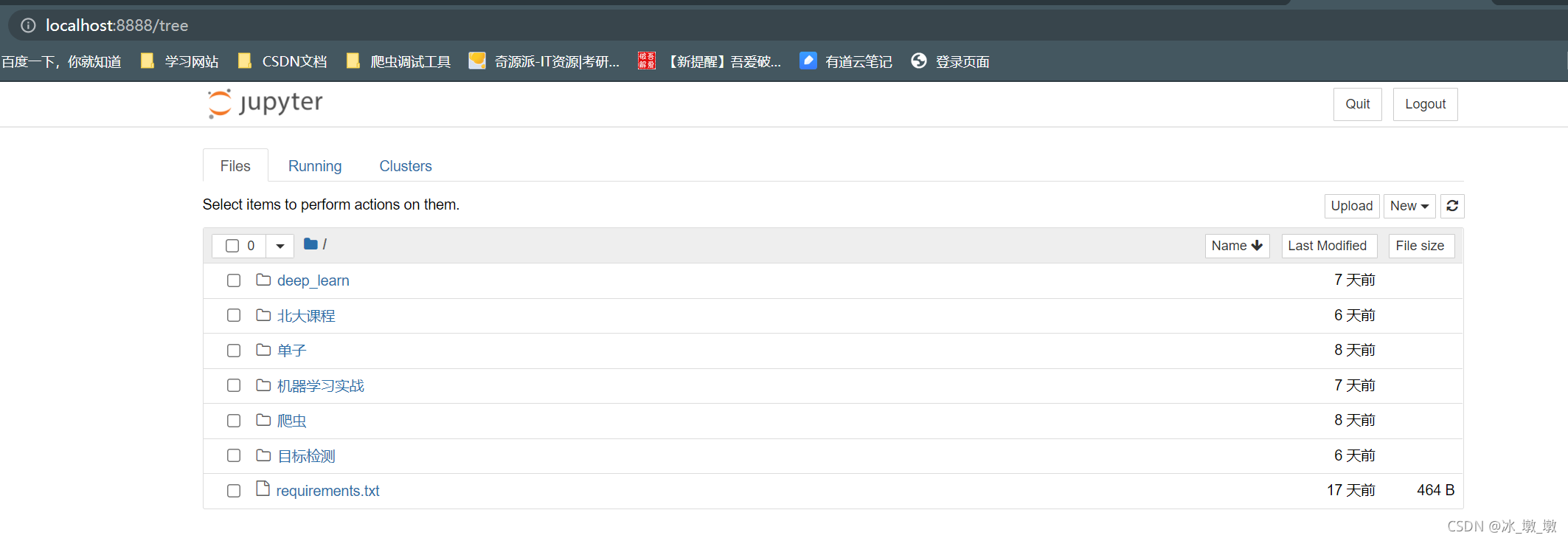Click the site info icon in address bar
Image resolution: width=1568 pixels, height=541 pixels.
click(x=28, y=25)
